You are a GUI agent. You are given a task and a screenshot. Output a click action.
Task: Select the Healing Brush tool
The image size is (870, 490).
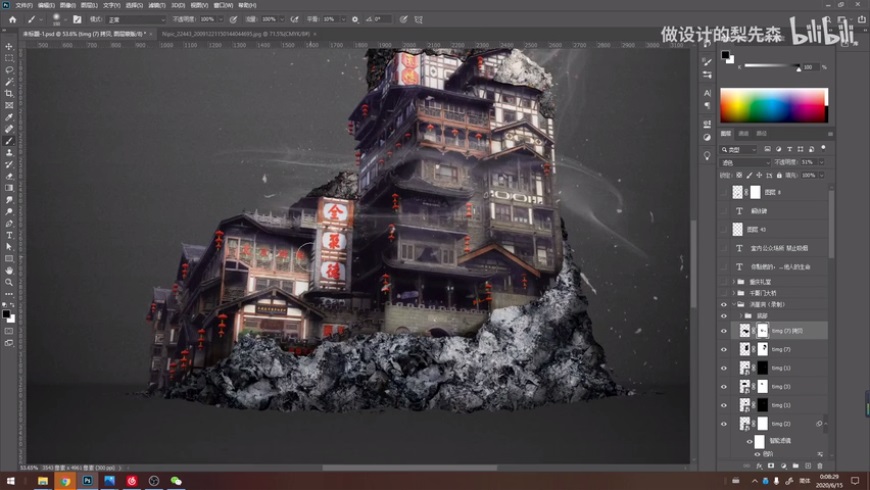(9, 129)
